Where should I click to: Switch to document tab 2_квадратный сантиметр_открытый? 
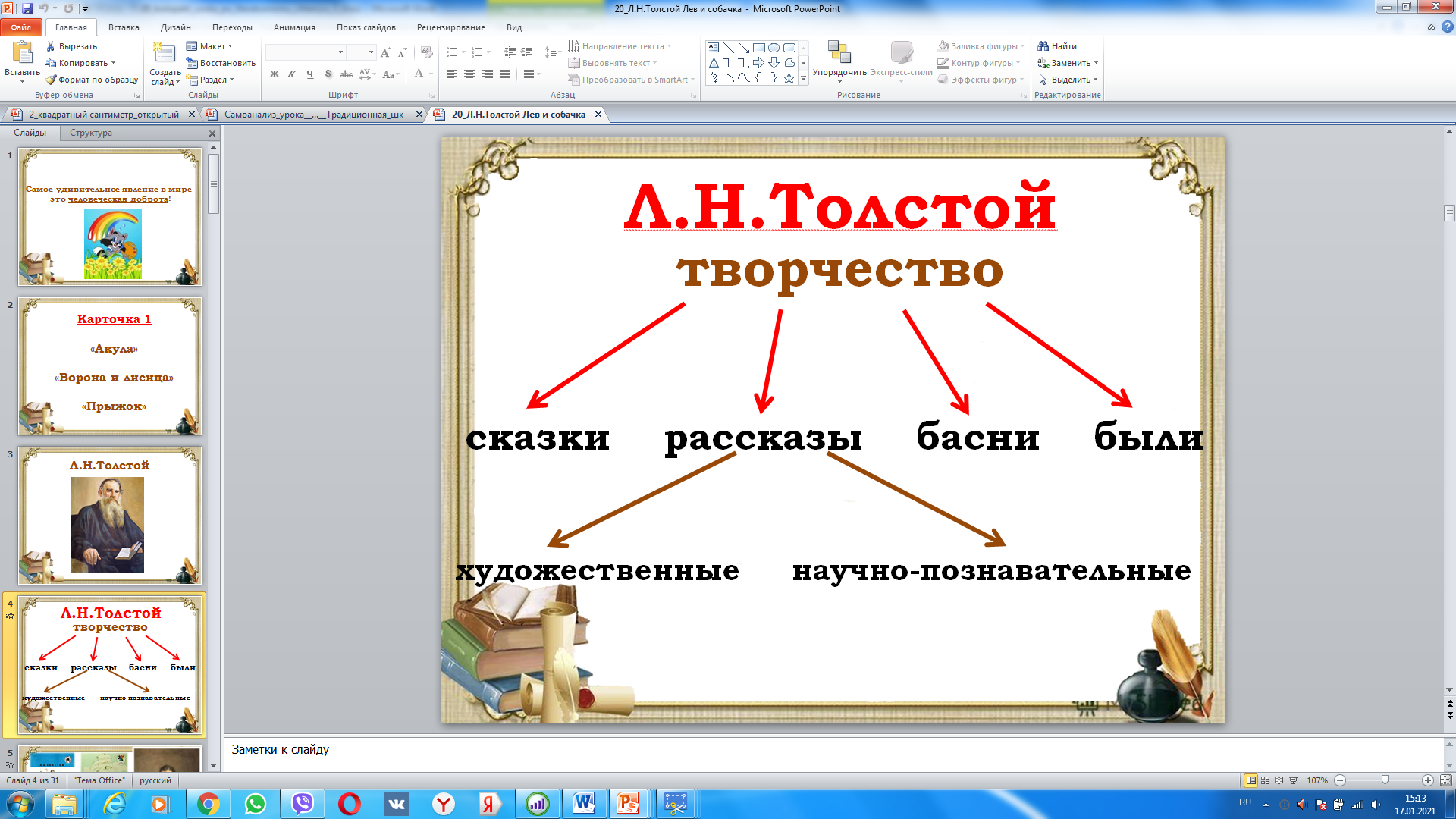(104, 115)
